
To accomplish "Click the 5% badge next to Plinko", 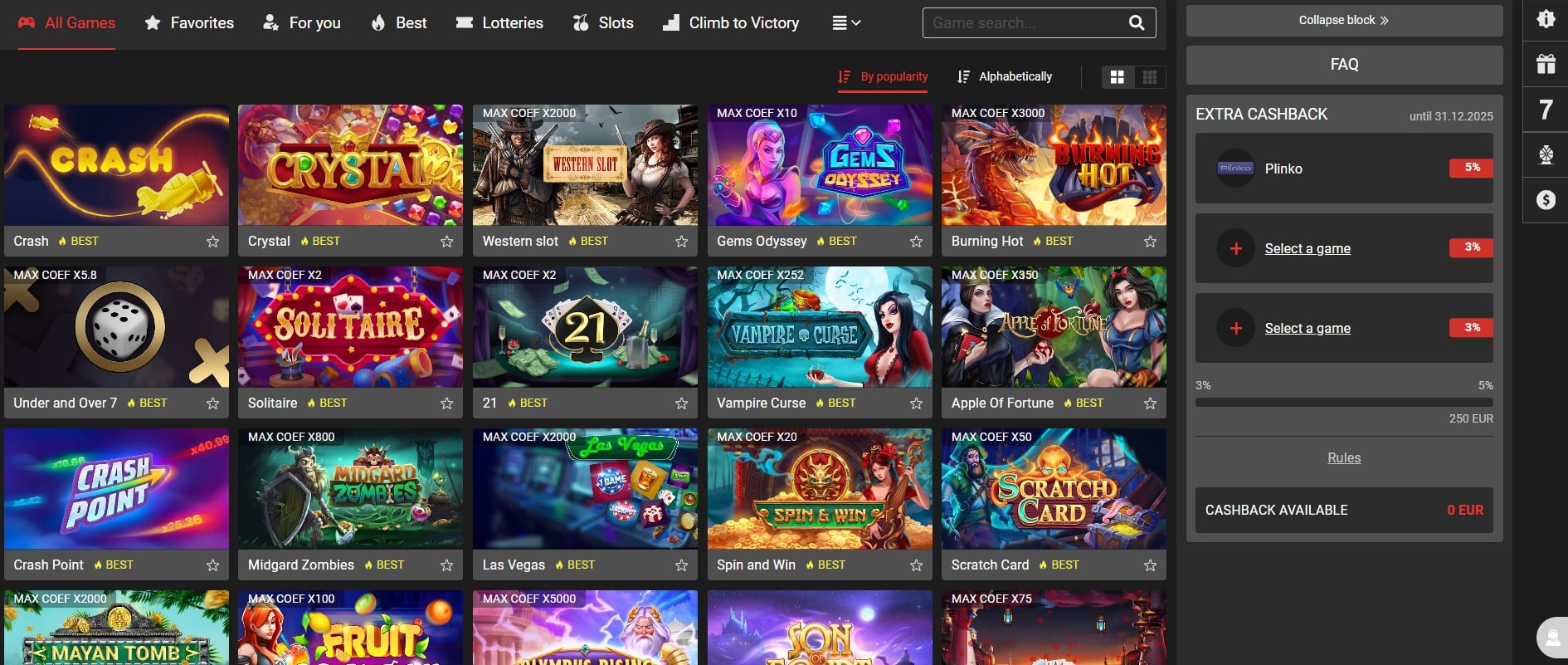I will [1471, 168].
